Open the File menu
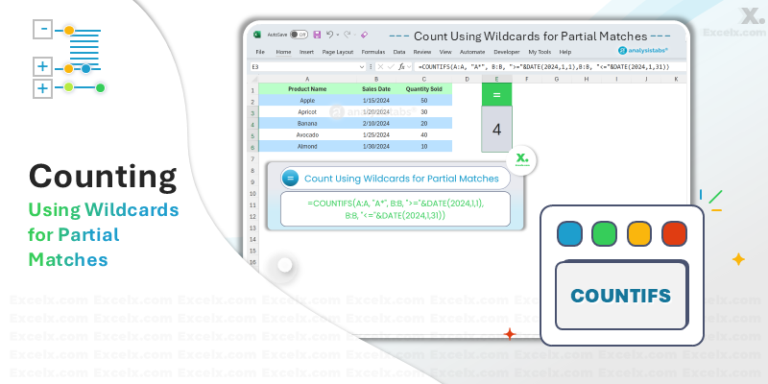This screenshot has height=384, width=768. 260,52
